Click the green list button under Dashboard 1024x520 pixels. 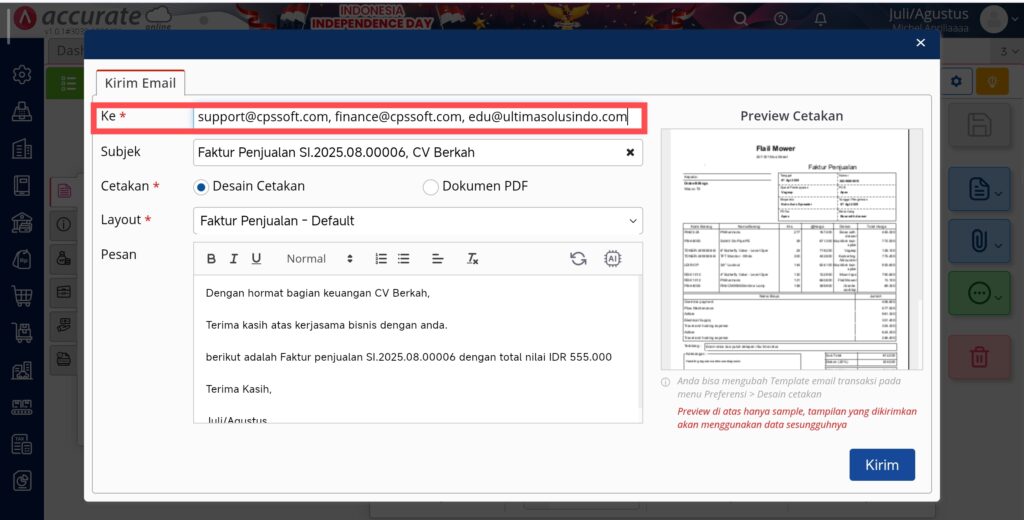coord(67,82)
